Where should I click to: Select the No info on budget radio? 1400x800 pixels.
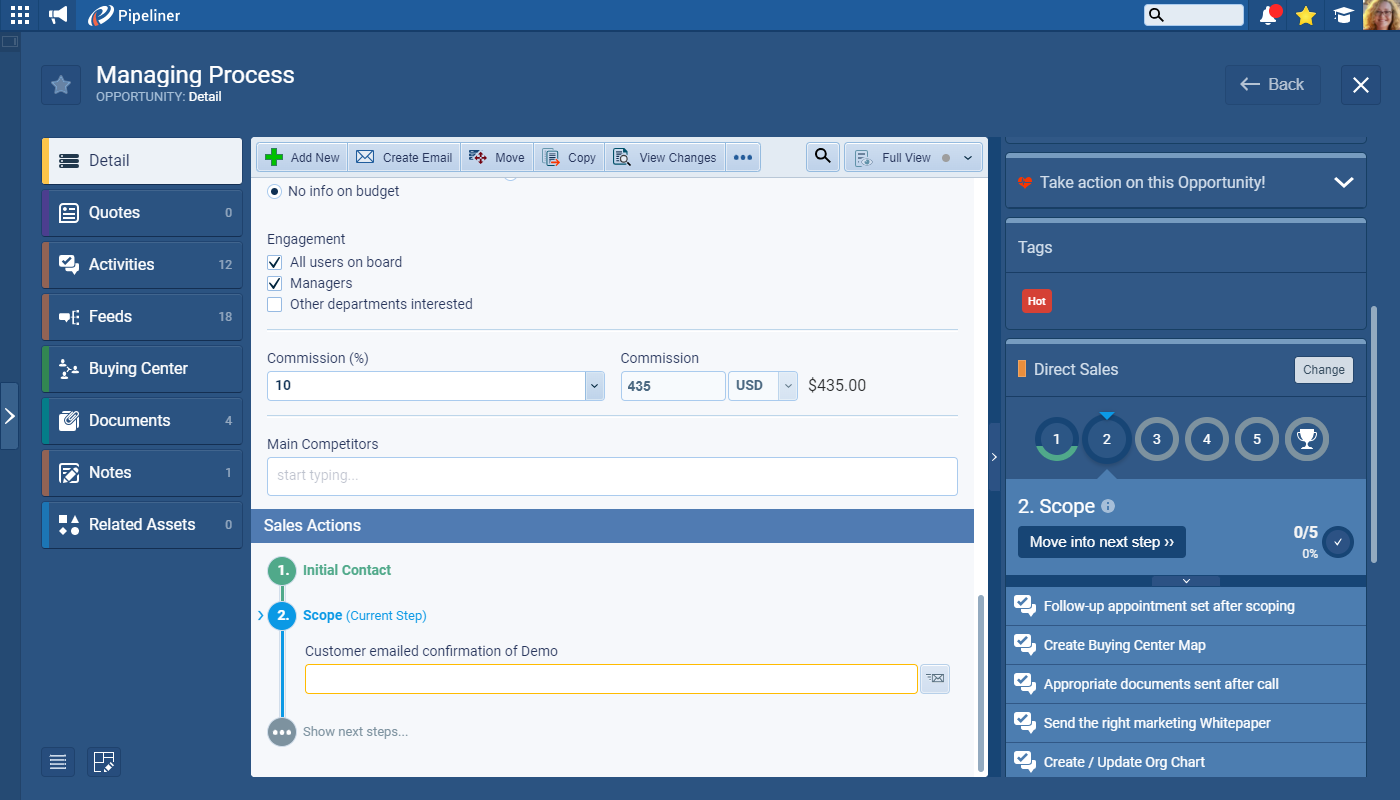(x=275, y=191)
